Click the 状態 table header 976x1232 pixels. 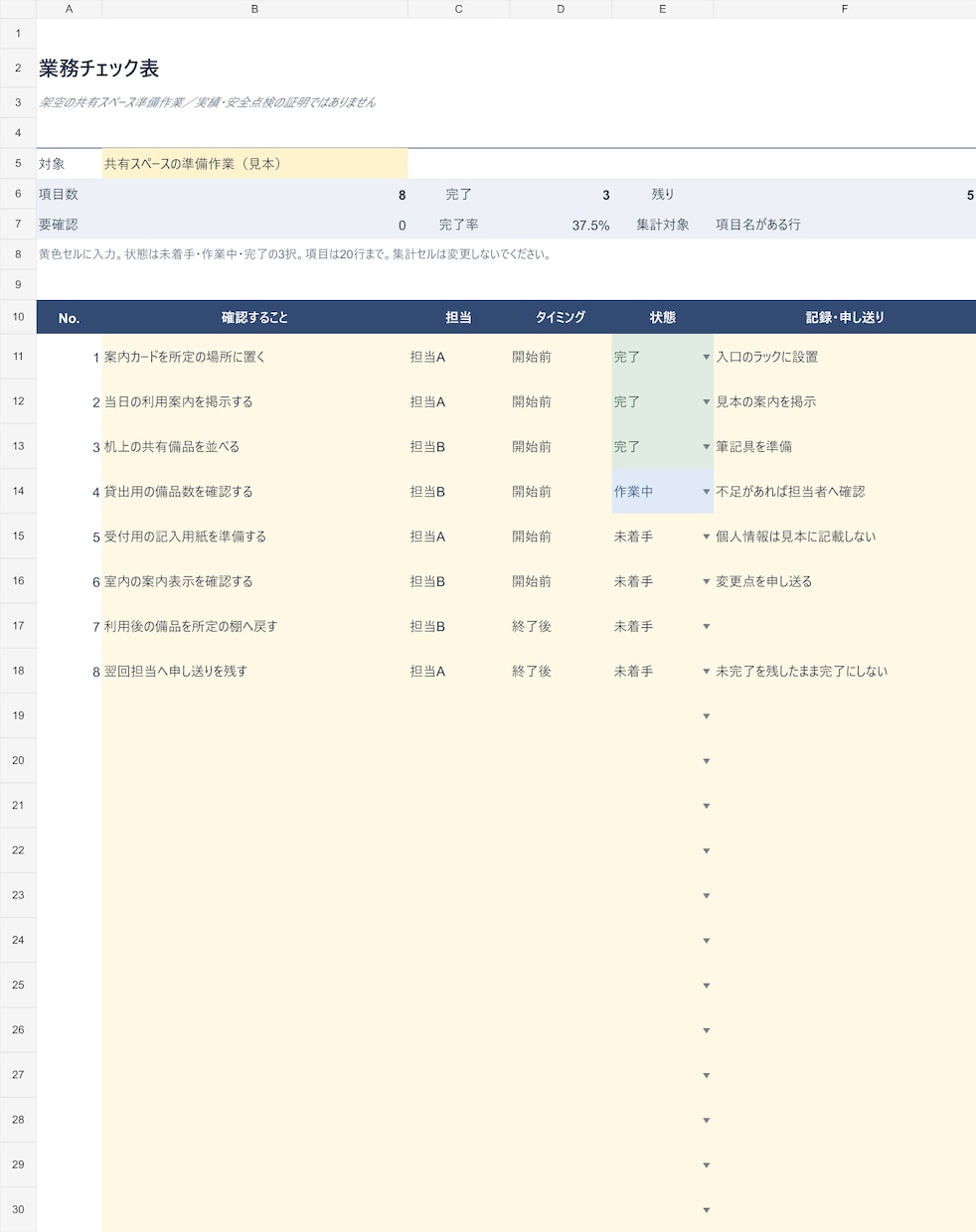pyautogui.click(x=662, y=318)
